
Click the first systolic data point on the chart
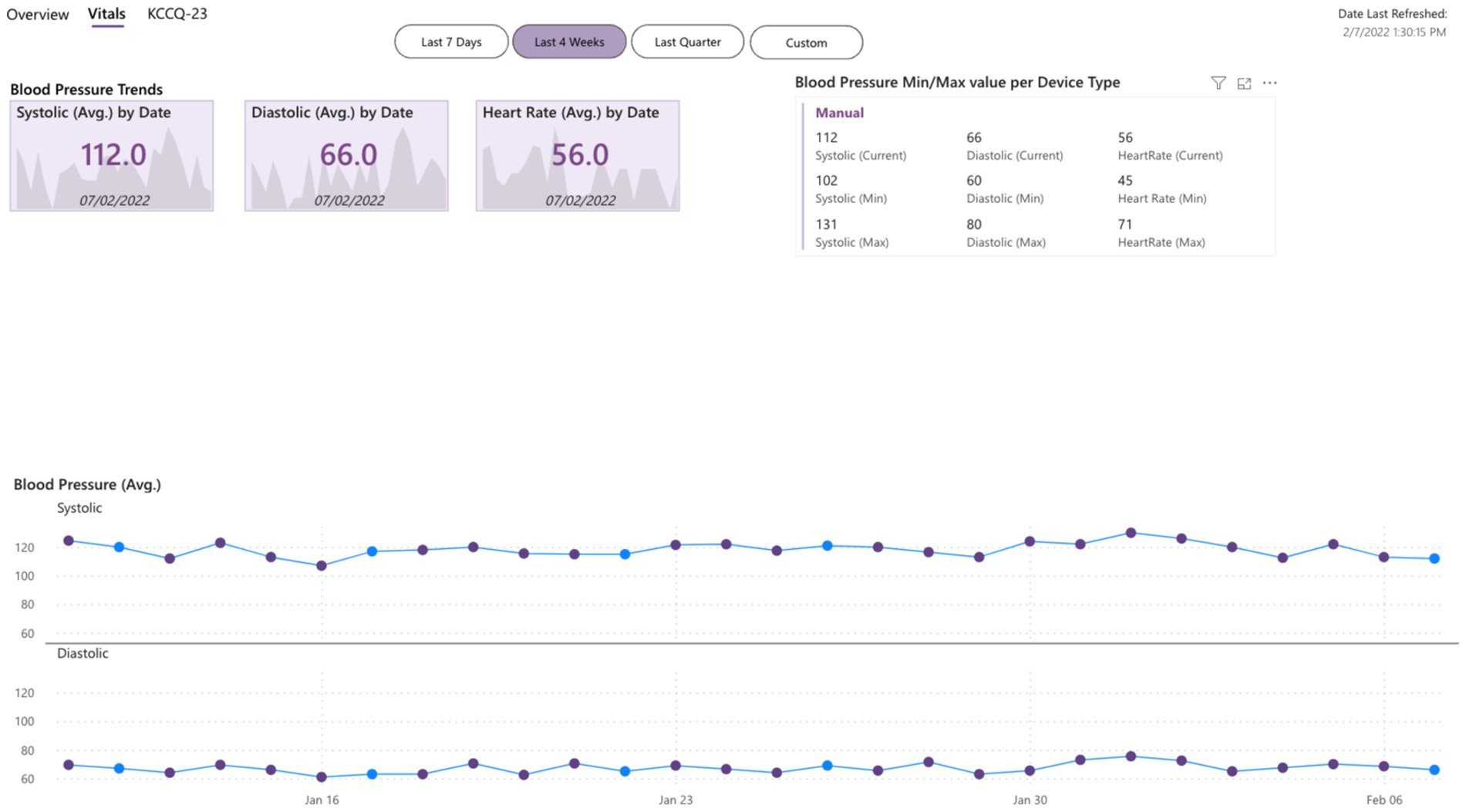69,541
